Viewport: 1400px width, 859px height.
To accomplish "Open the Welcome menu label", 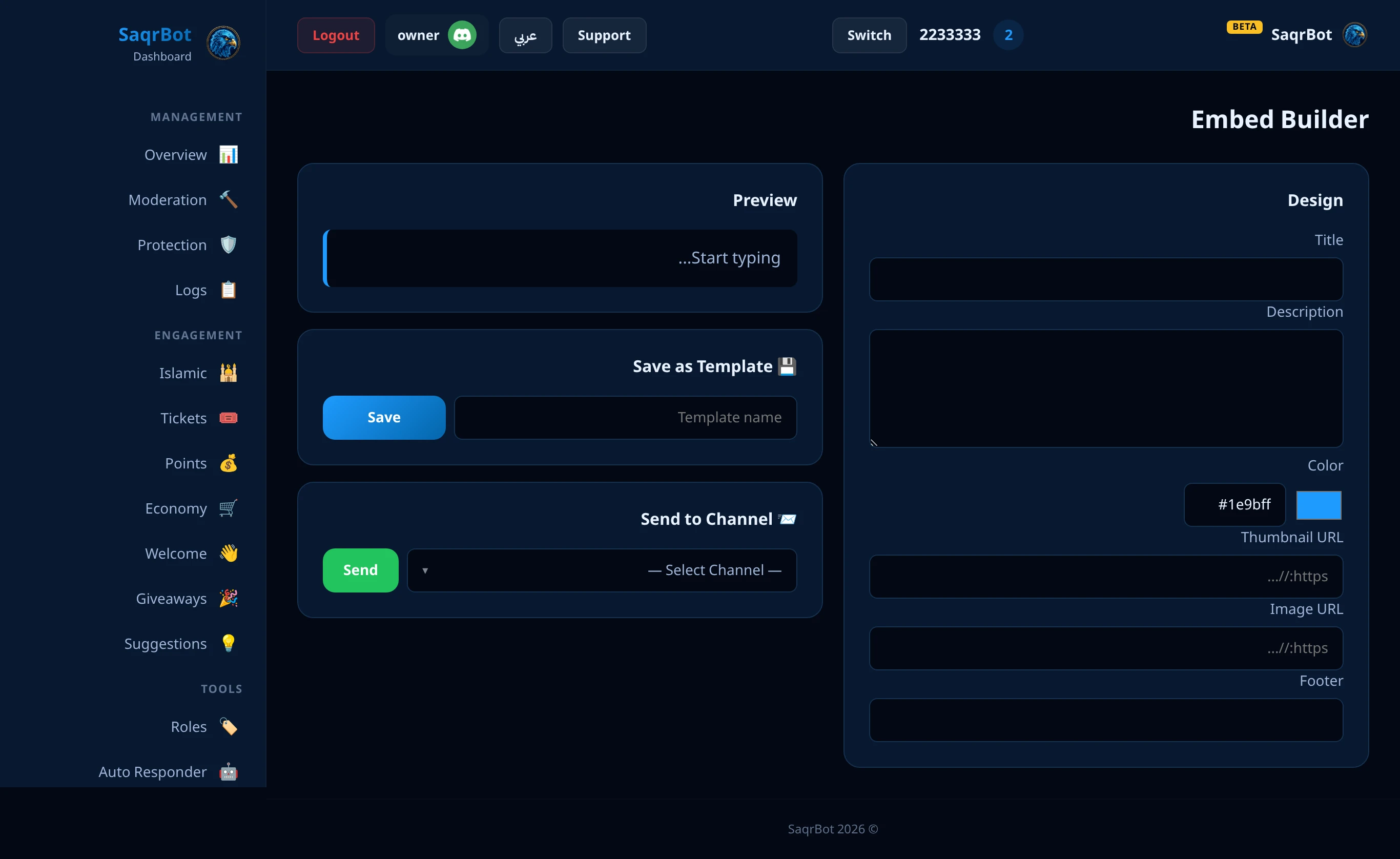I will click(176, 554).
